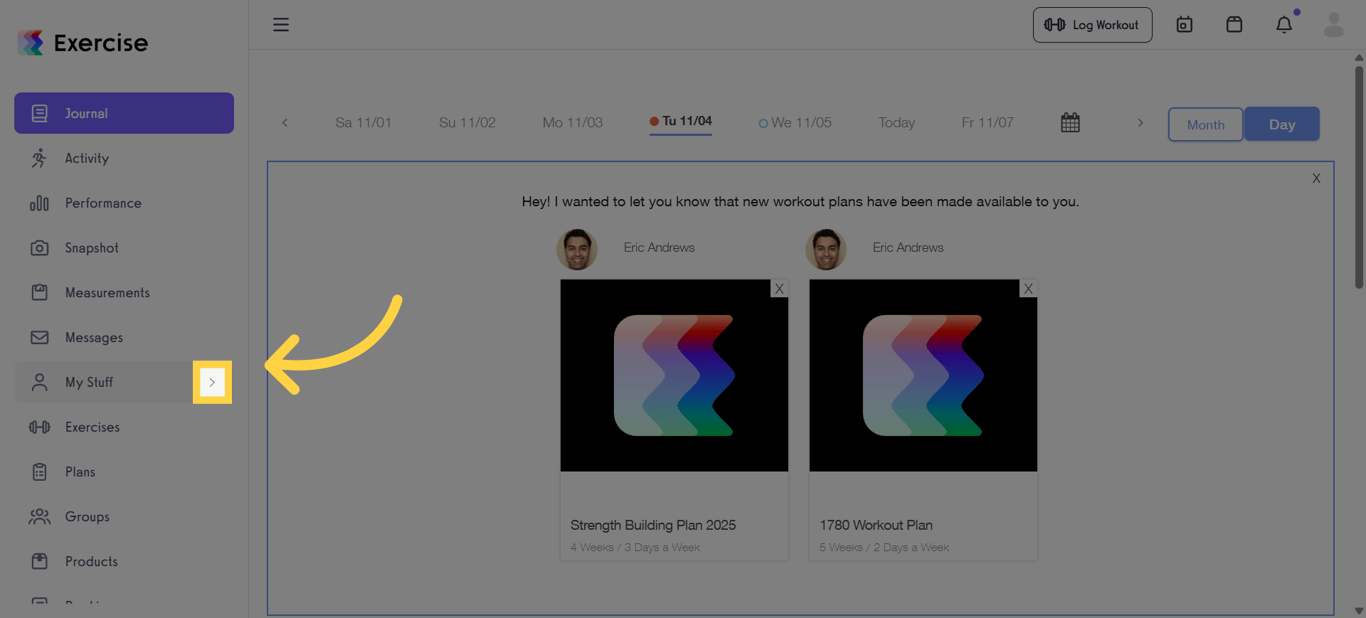
Task: Select the We 11/05 date
Action: pos(795,123)
